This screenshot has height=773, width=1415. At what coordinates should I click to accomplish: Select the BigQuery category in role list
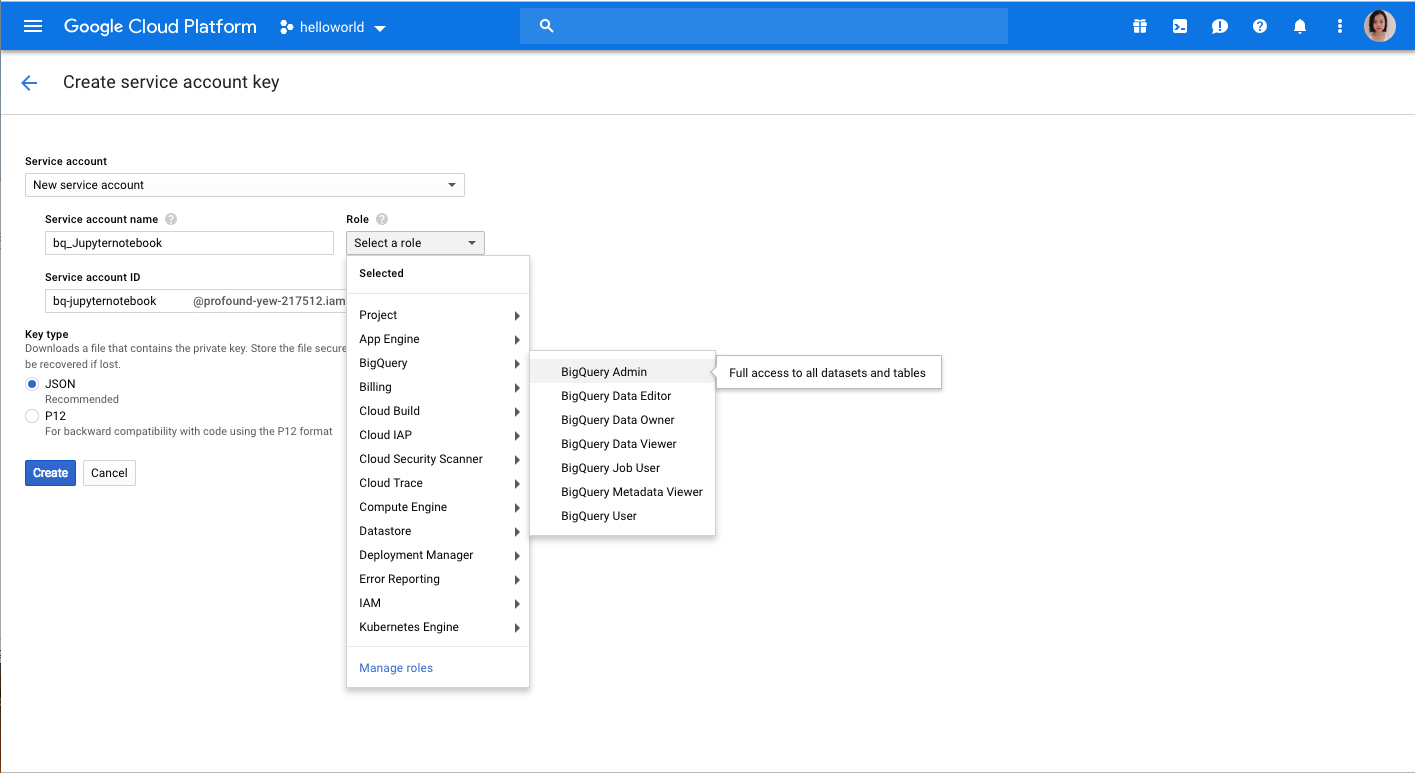pyautogui.click(x=438, y=363)
